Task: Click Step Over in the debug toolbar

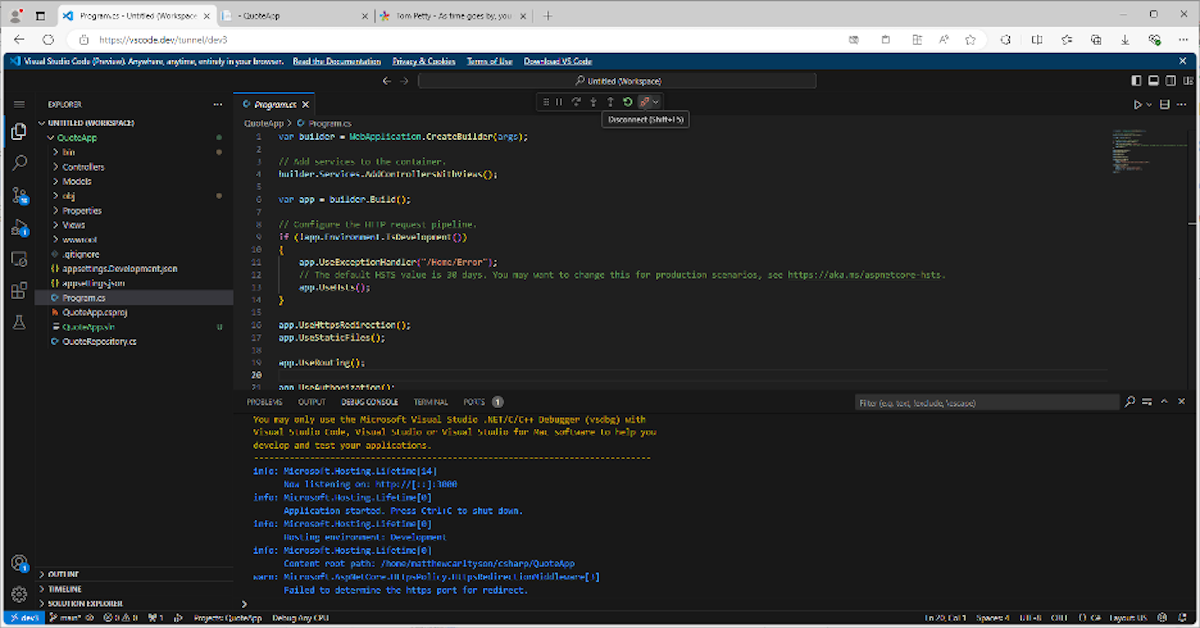Action: click(x=575, y=101)
